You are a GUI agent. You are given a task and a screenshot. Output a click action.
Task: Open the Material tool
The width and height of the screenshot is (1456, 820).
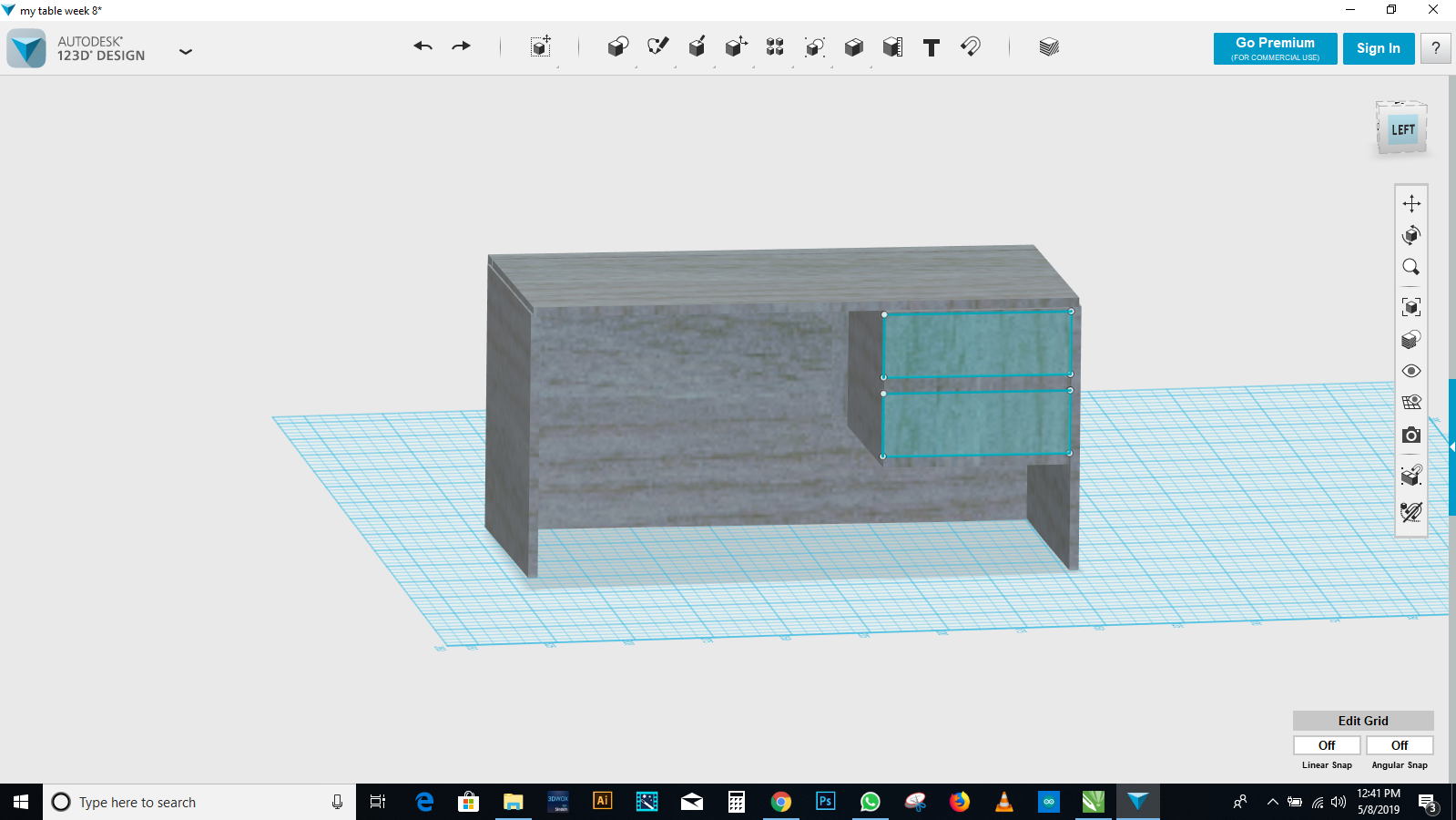tap(1049, 47)
